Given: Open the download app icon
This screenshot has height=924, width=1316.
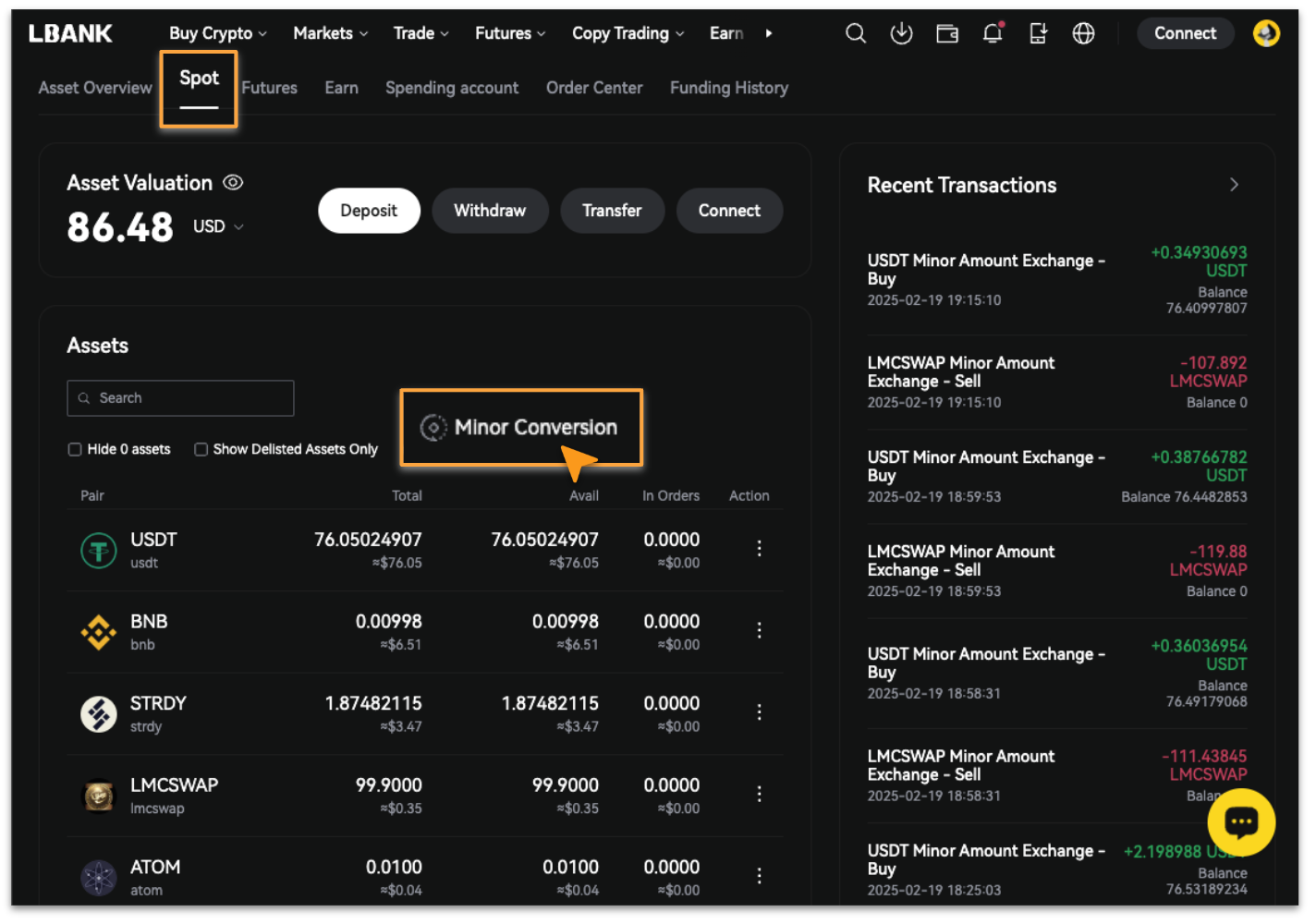Looking at the screenshot, I should click(x=901, y=34).
